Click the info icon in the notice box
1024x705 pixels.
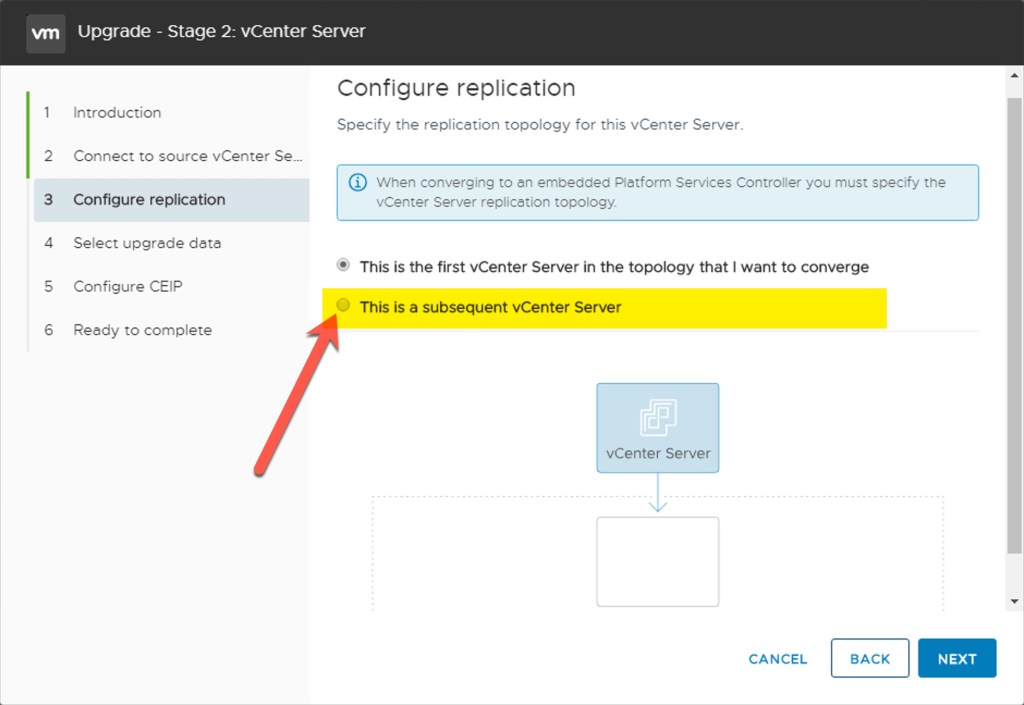357,183
